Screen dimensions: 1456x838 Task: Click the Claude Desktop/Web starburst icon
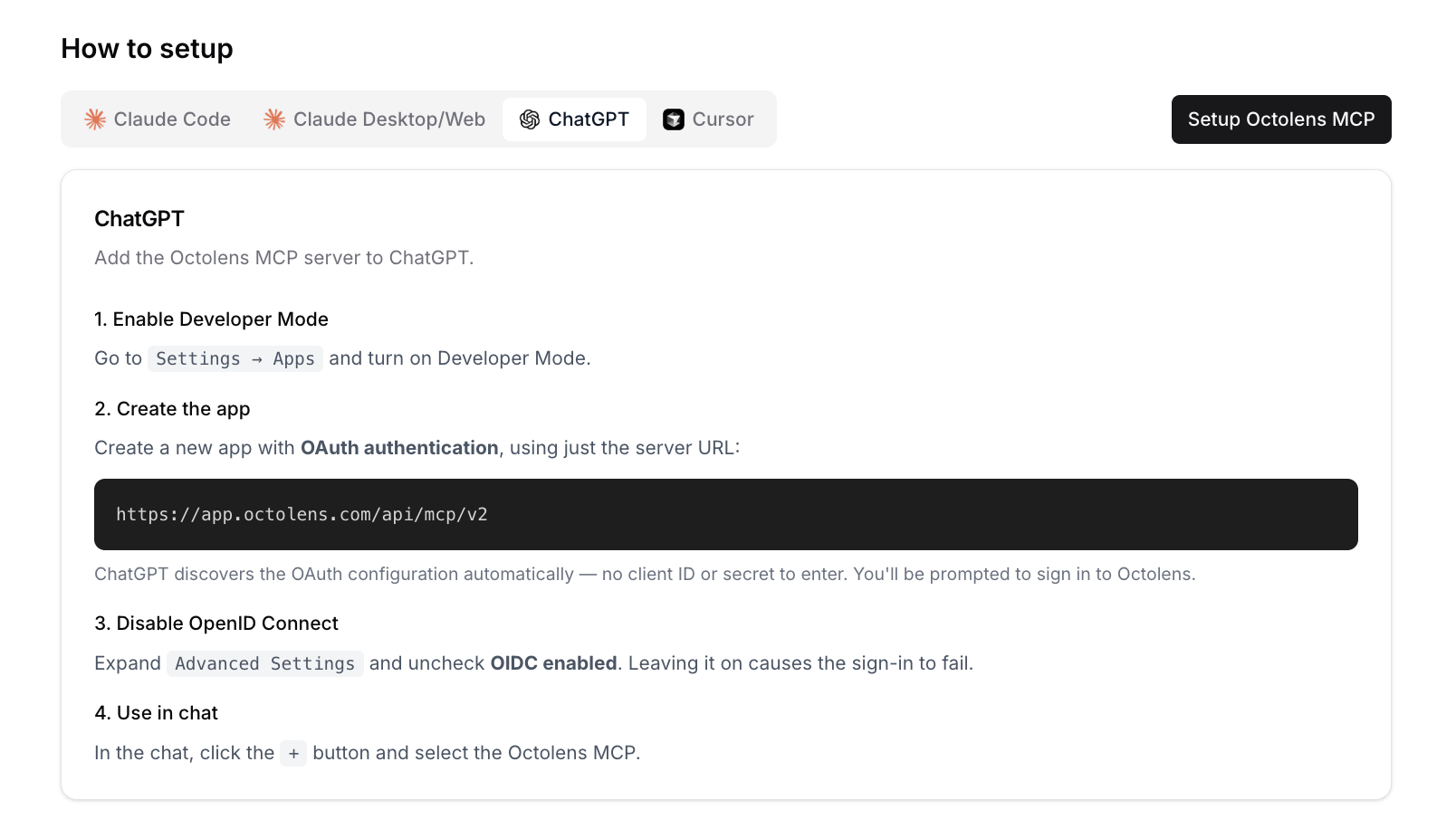pos(274,119)
